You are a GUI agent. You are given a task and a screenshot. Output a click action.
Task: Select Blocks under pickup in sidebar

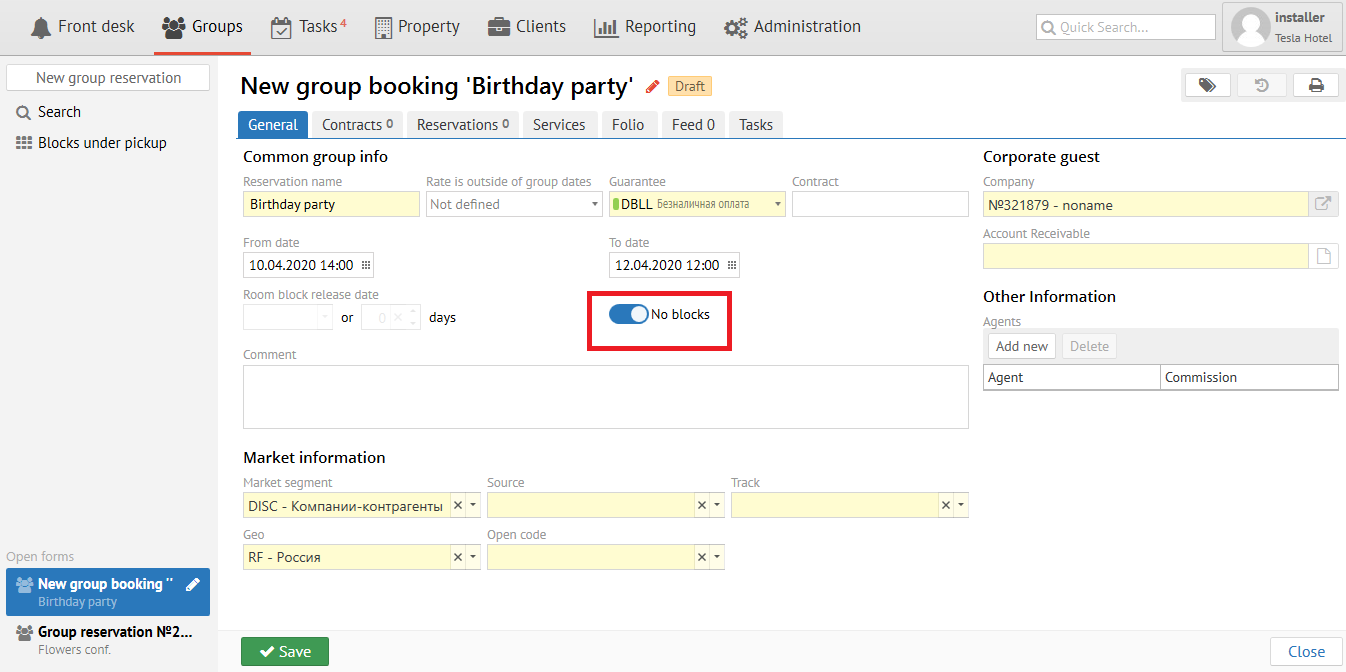coord(102,143)
